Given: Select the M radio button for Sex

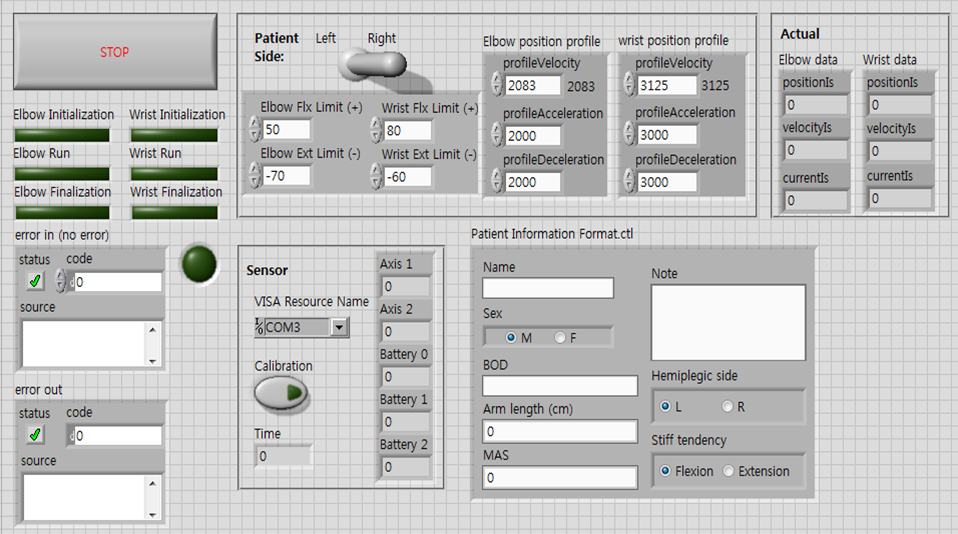Looking at the screenshot, I should point(511,338).
